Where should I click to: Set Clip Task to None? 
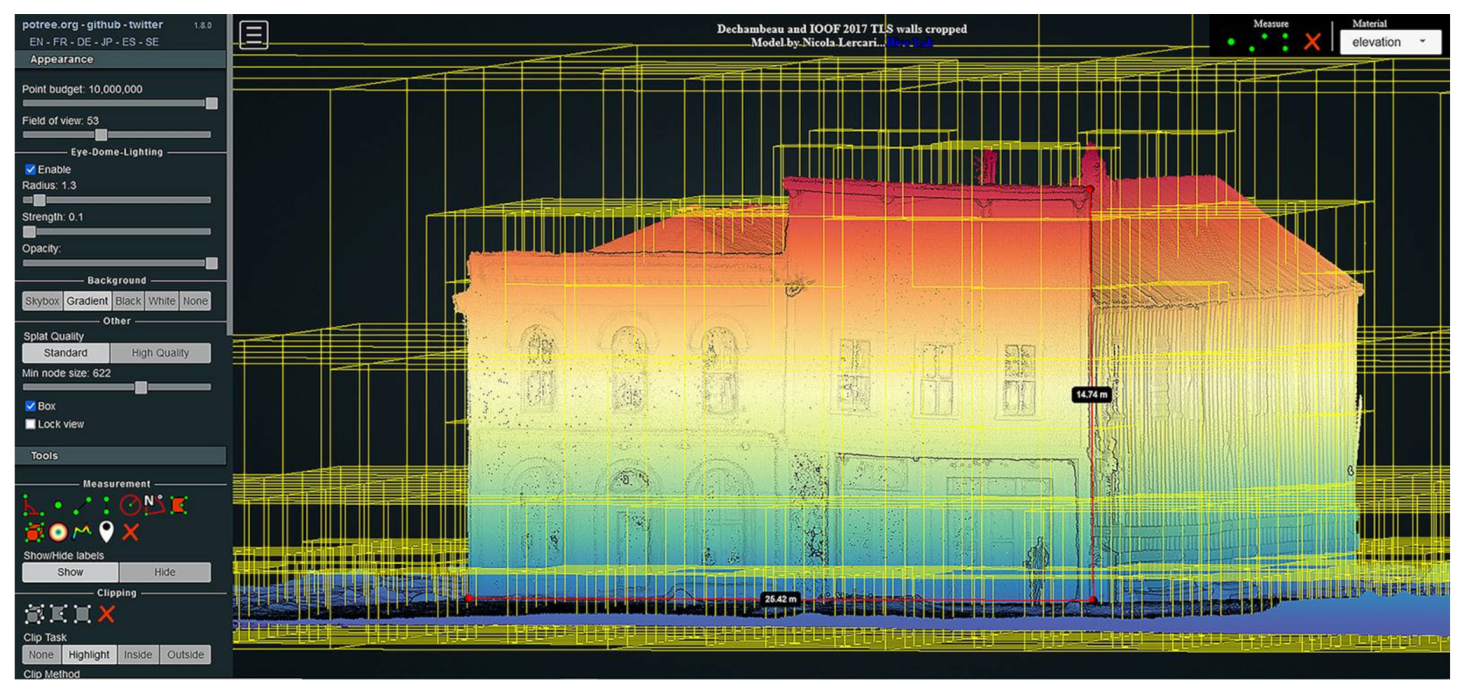[41, 655]
